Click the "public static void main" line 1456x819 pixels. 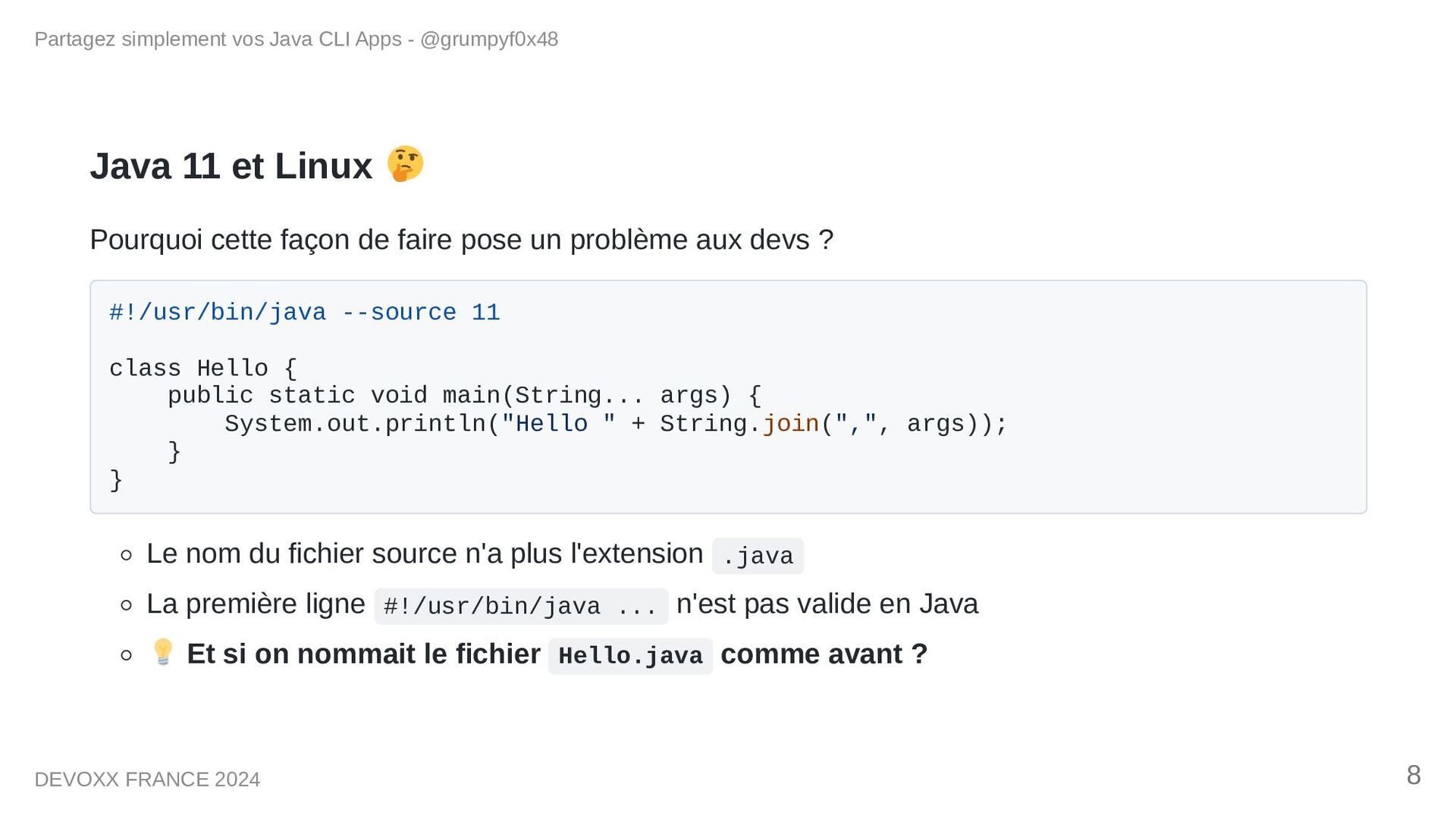[x=464, y=396]
